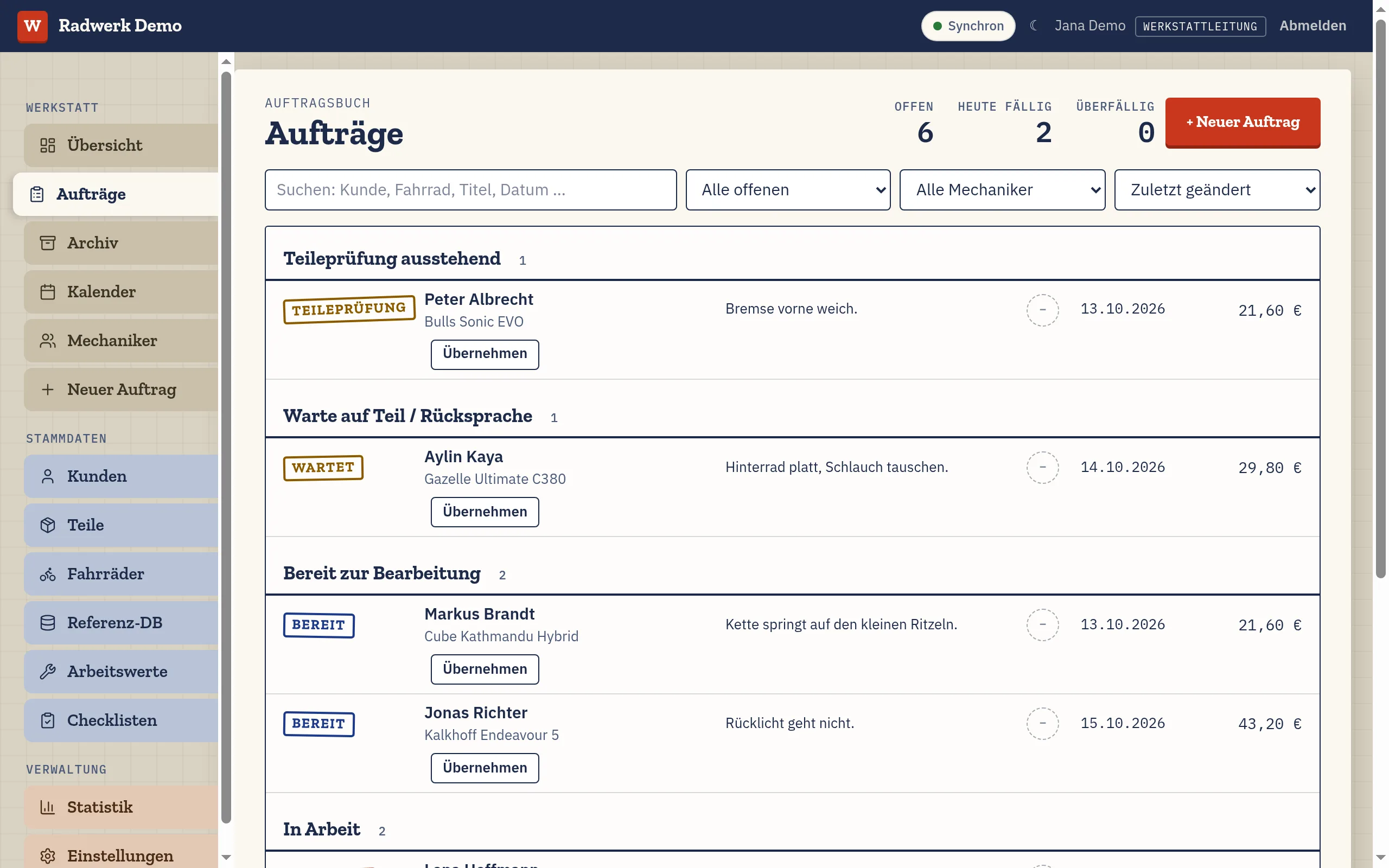Go to the Kalender page

coord(121,292)
